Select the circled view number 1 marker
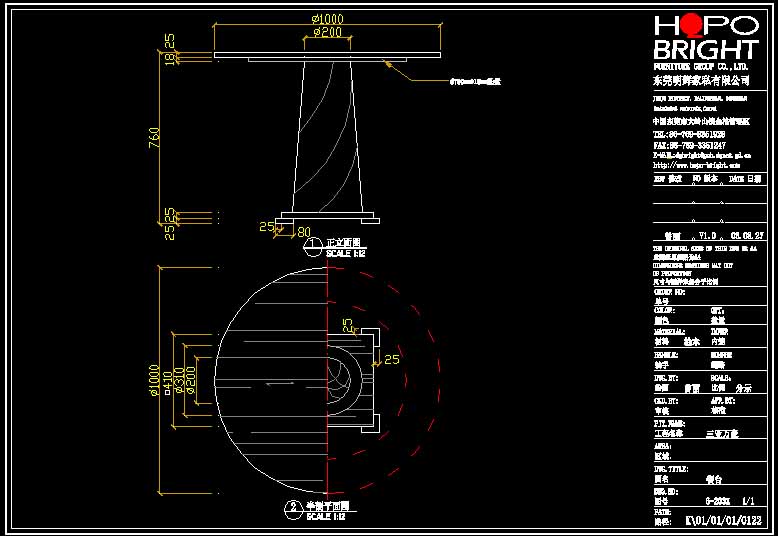The height and width of the screenshot is (536, 778). click(x=313, y=247)
